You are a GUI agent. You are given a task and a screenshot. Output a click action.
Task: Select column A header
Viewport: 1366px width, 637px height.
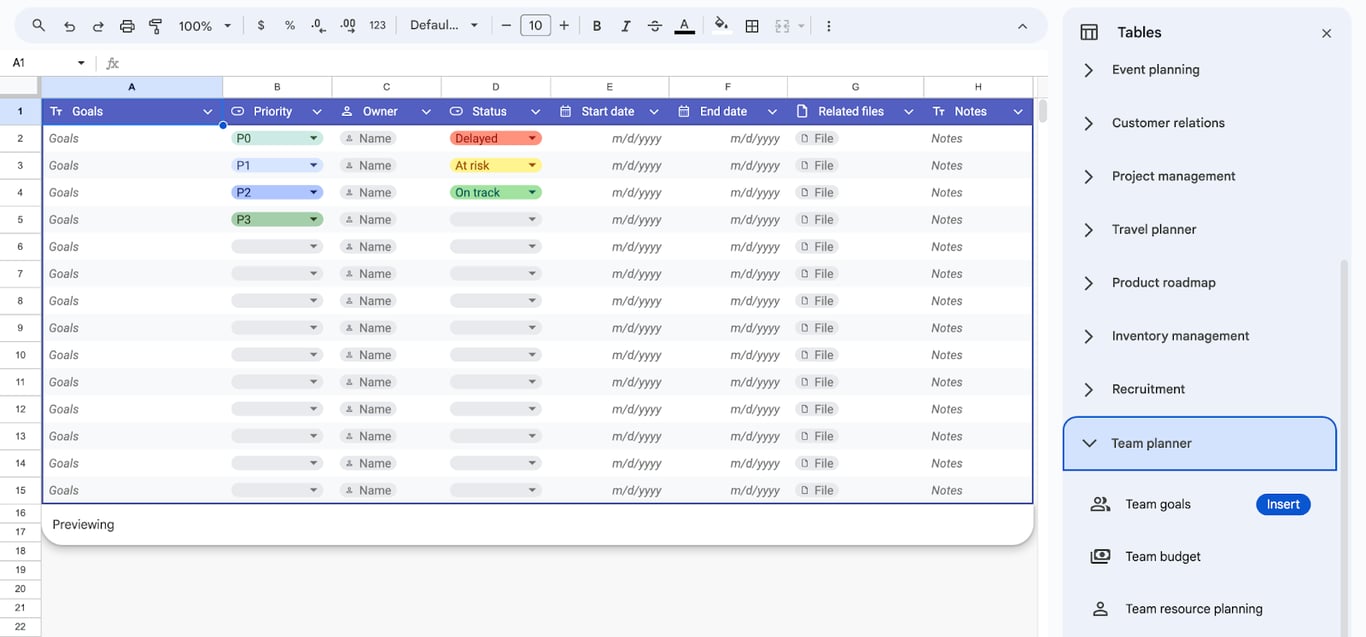[132, 87]
